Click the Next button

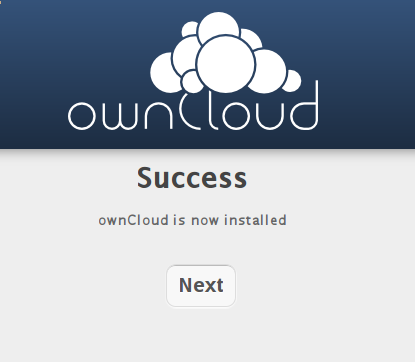(x=201, y=286)
